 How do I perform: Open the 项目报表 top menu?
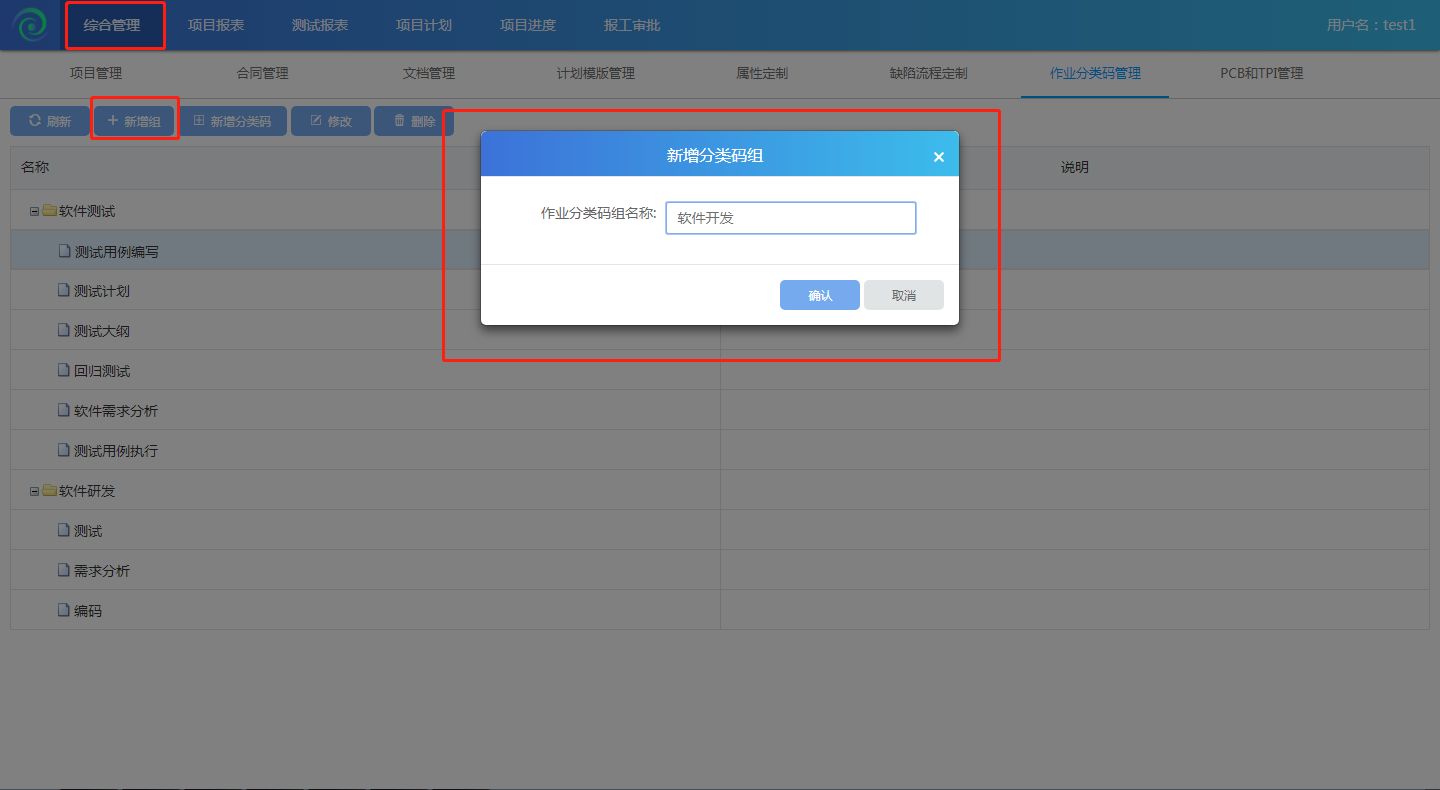point(216,25)
